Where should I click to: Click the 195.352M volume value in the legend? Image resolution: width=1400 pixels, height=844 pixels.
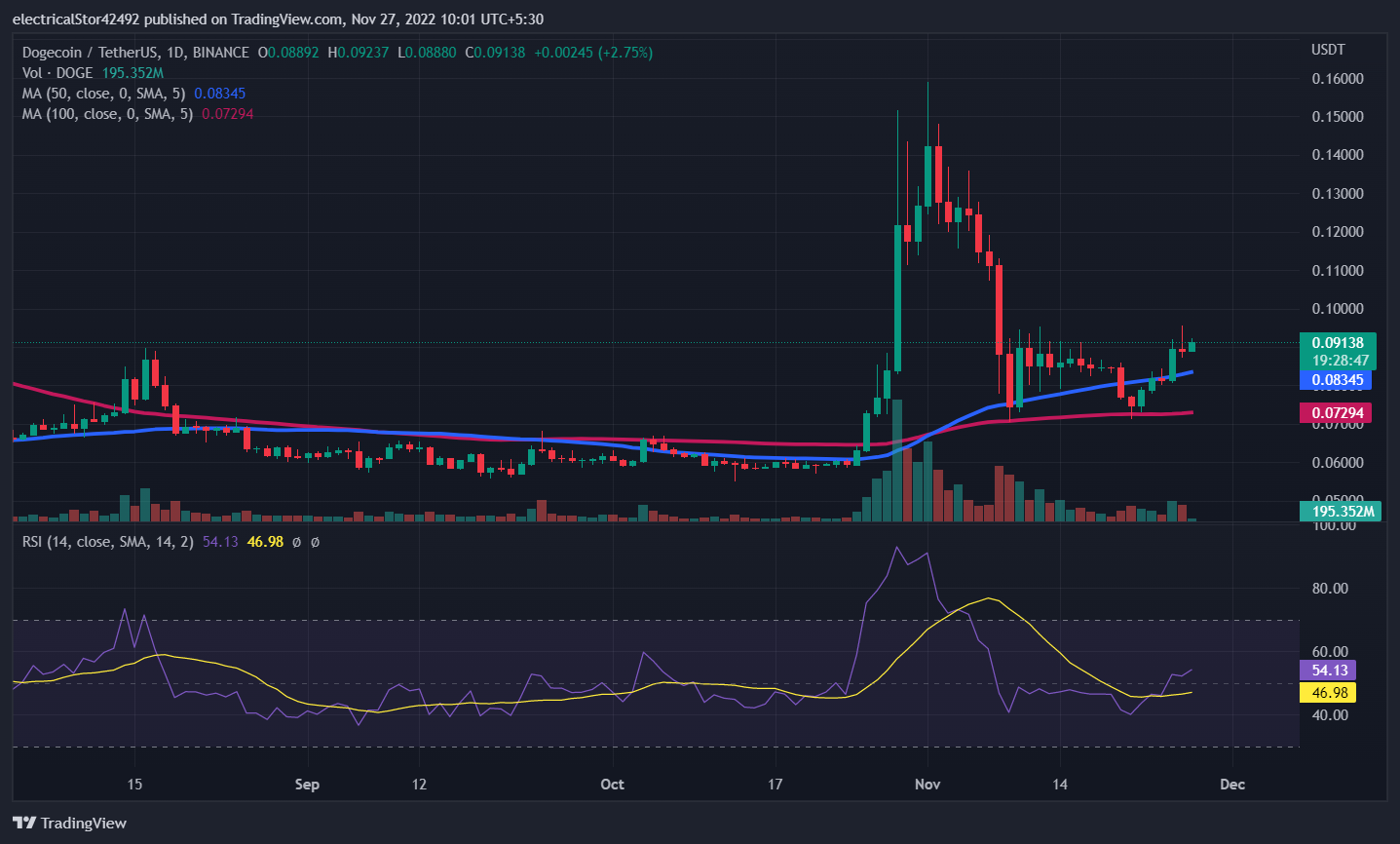(x=132, y=73)
